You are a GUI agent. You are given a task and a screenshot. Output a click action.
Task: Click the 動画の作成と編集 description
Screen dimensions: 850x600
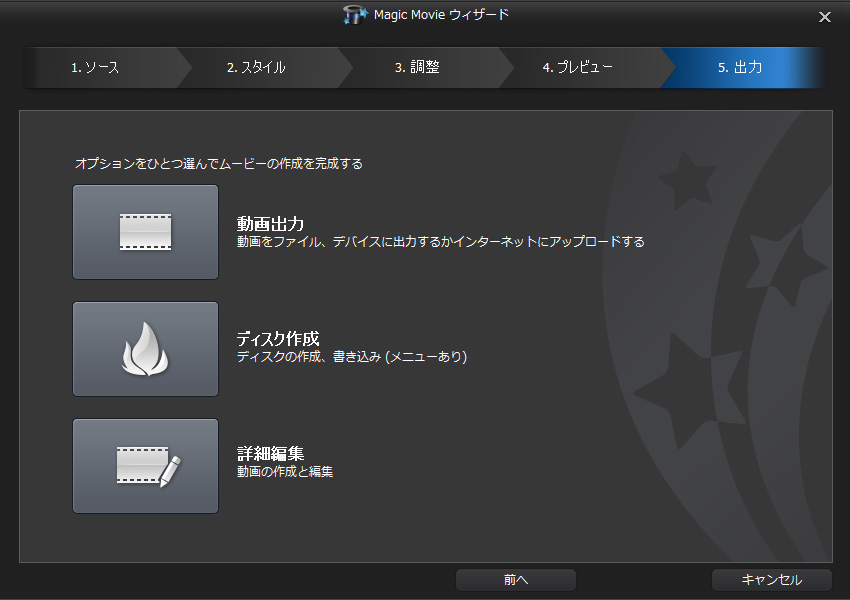284,472
